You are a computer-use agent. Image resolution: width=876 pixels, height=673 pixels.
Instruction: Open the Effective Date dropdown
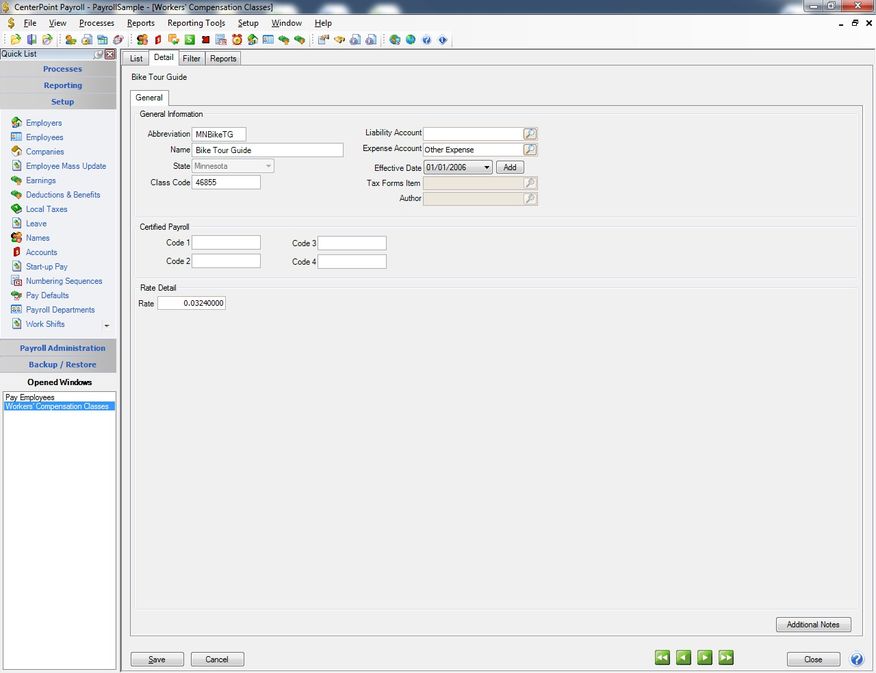pos(487,168)
